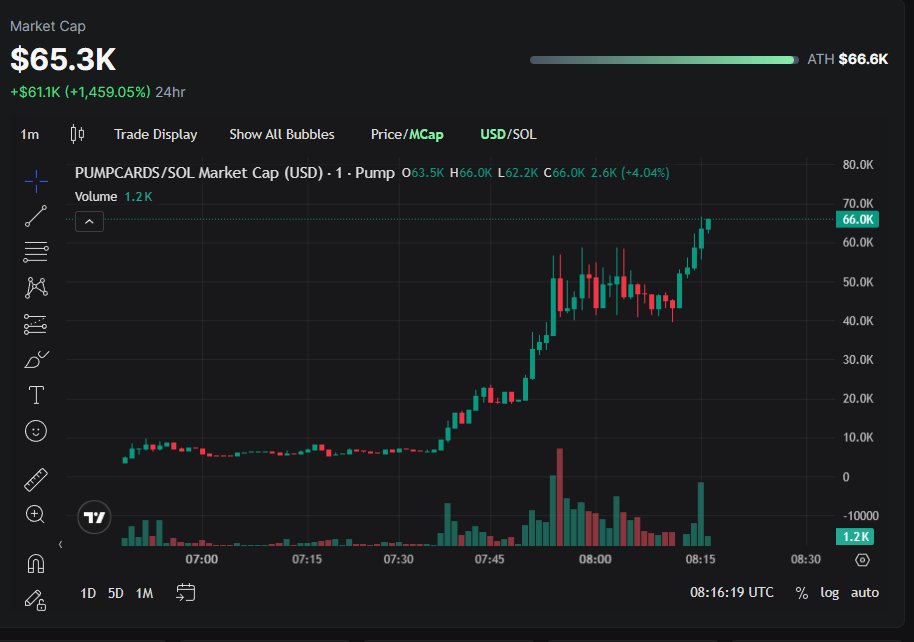Activate the zoom-in tool

click(x=35, y=515)
